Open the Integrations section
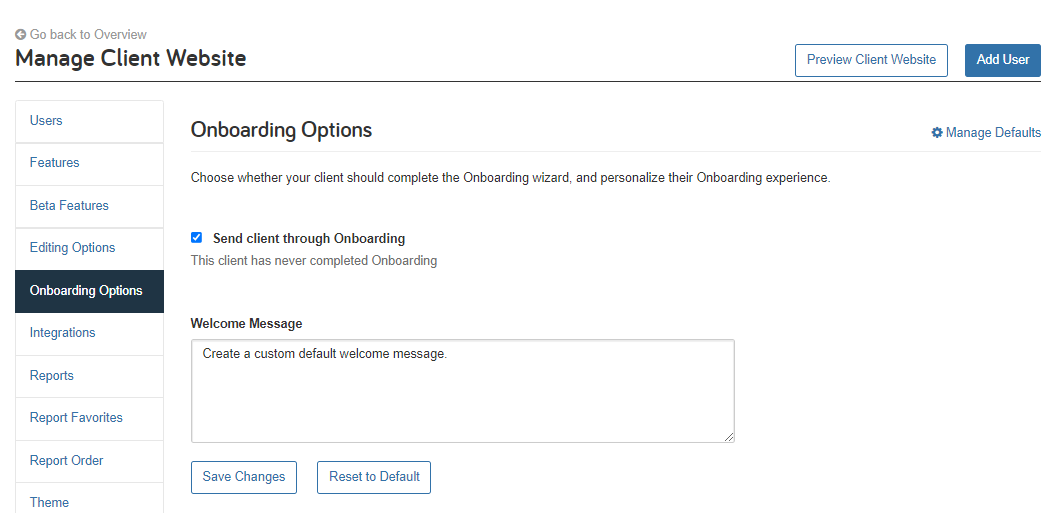1055x513 pixels. pyautogui.click(x=89, y=333)
